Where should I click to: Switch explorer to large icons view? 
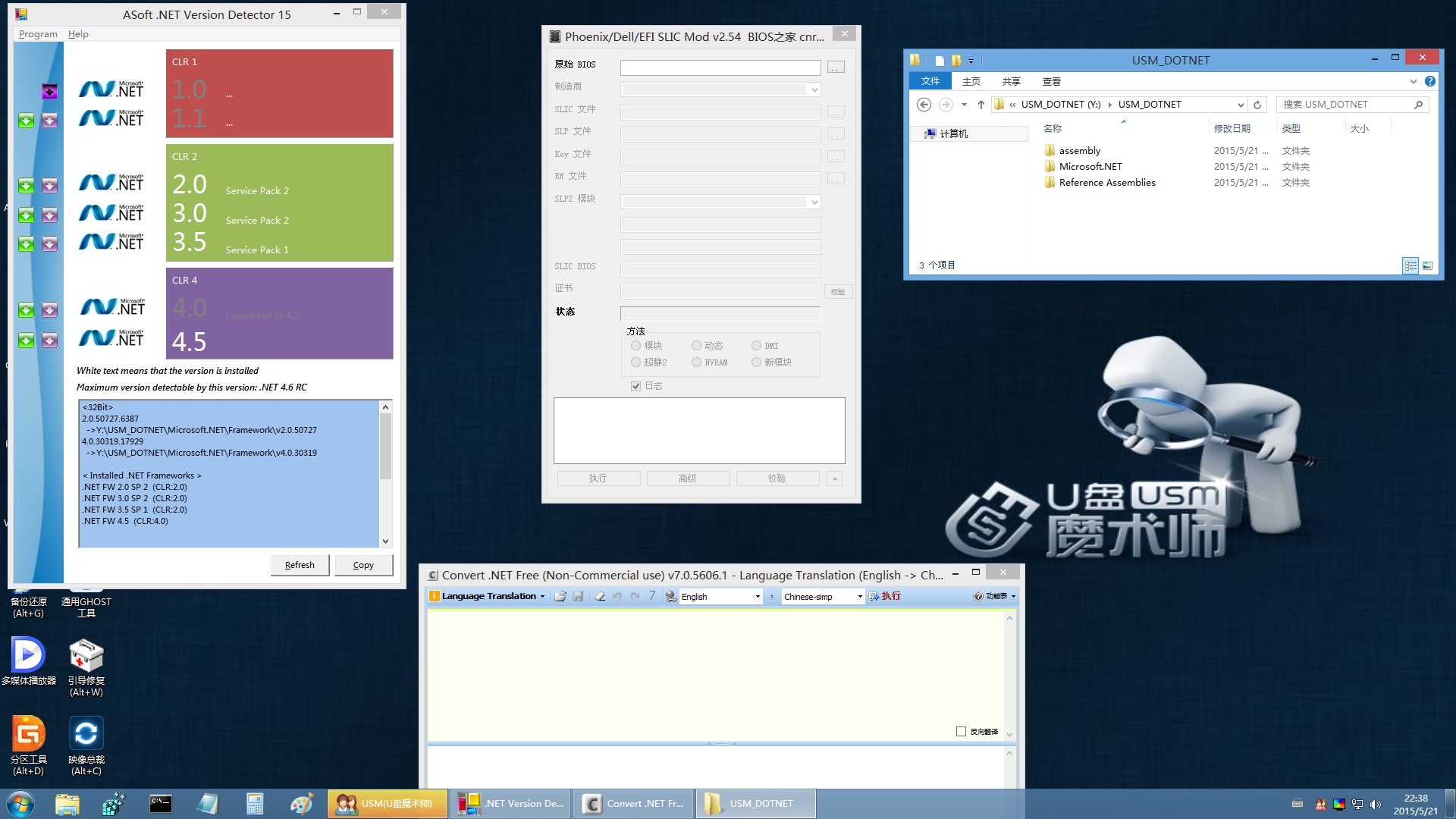point(1427,265)
